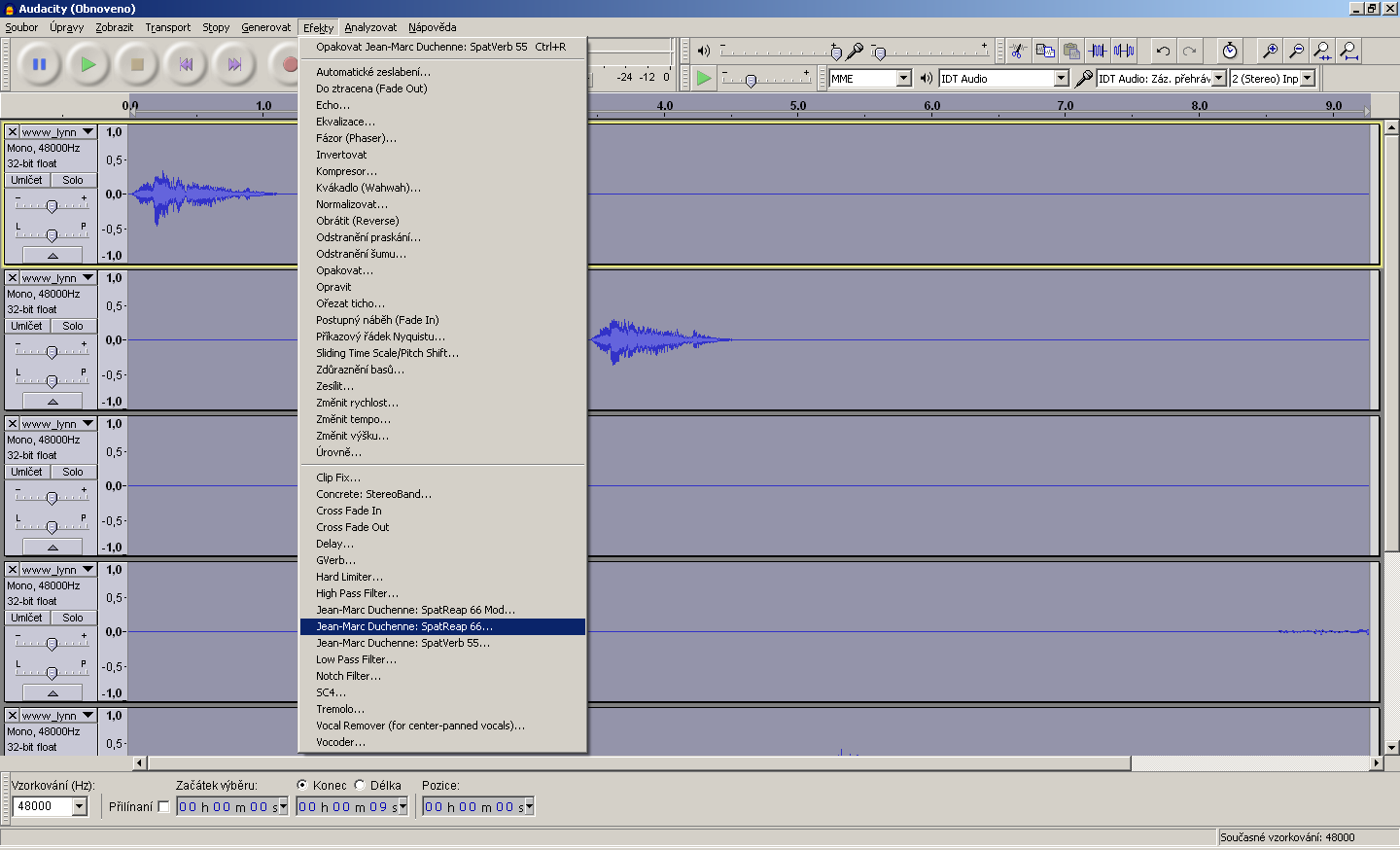Click the Začátek výběru time field
Screen dimensions: 1400x850
point(232,806)
